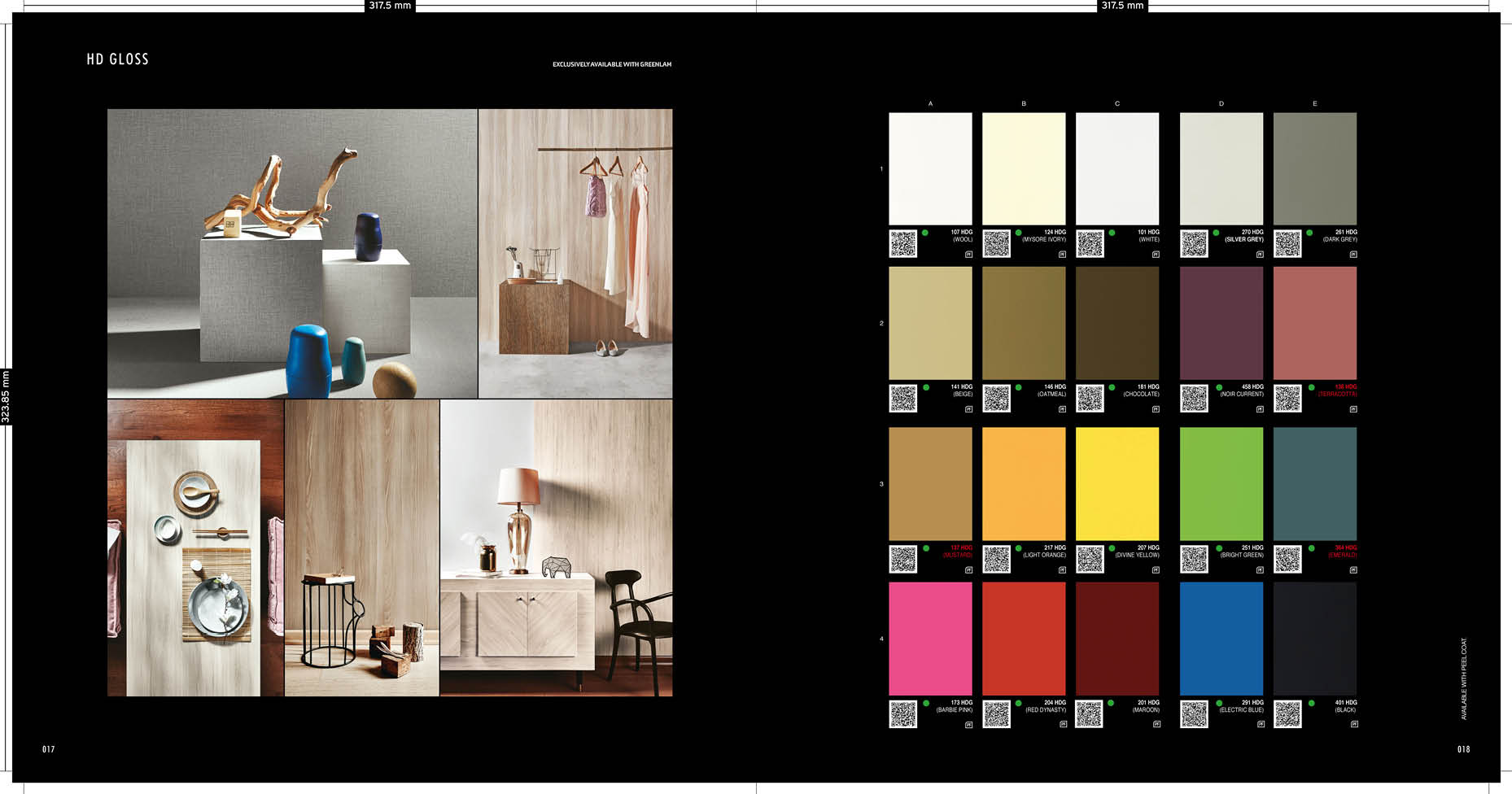Scan the QR code for 107 HDG Wool
This screenshot has width=1512, height=794.
click(x=903, y=242)
